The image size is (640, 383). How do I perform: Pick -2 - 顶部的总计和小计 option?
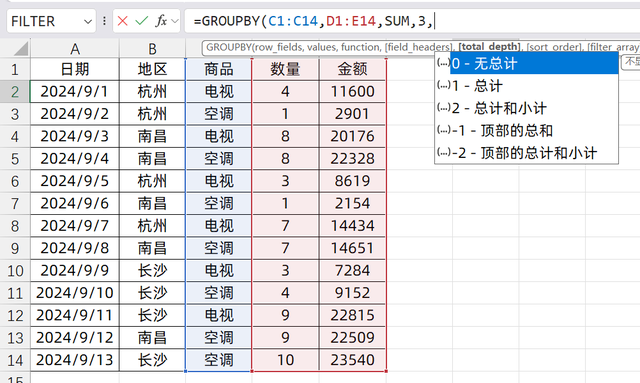point(527,153)
